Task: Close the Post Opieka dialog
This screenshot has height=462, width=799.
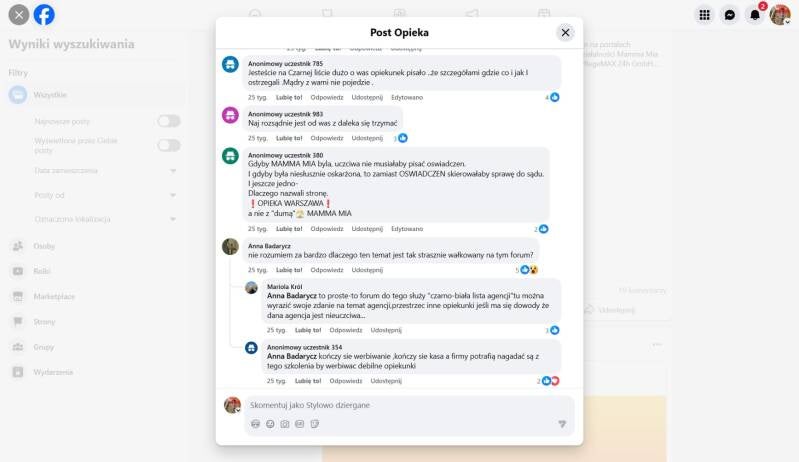Action: (565, 33)
